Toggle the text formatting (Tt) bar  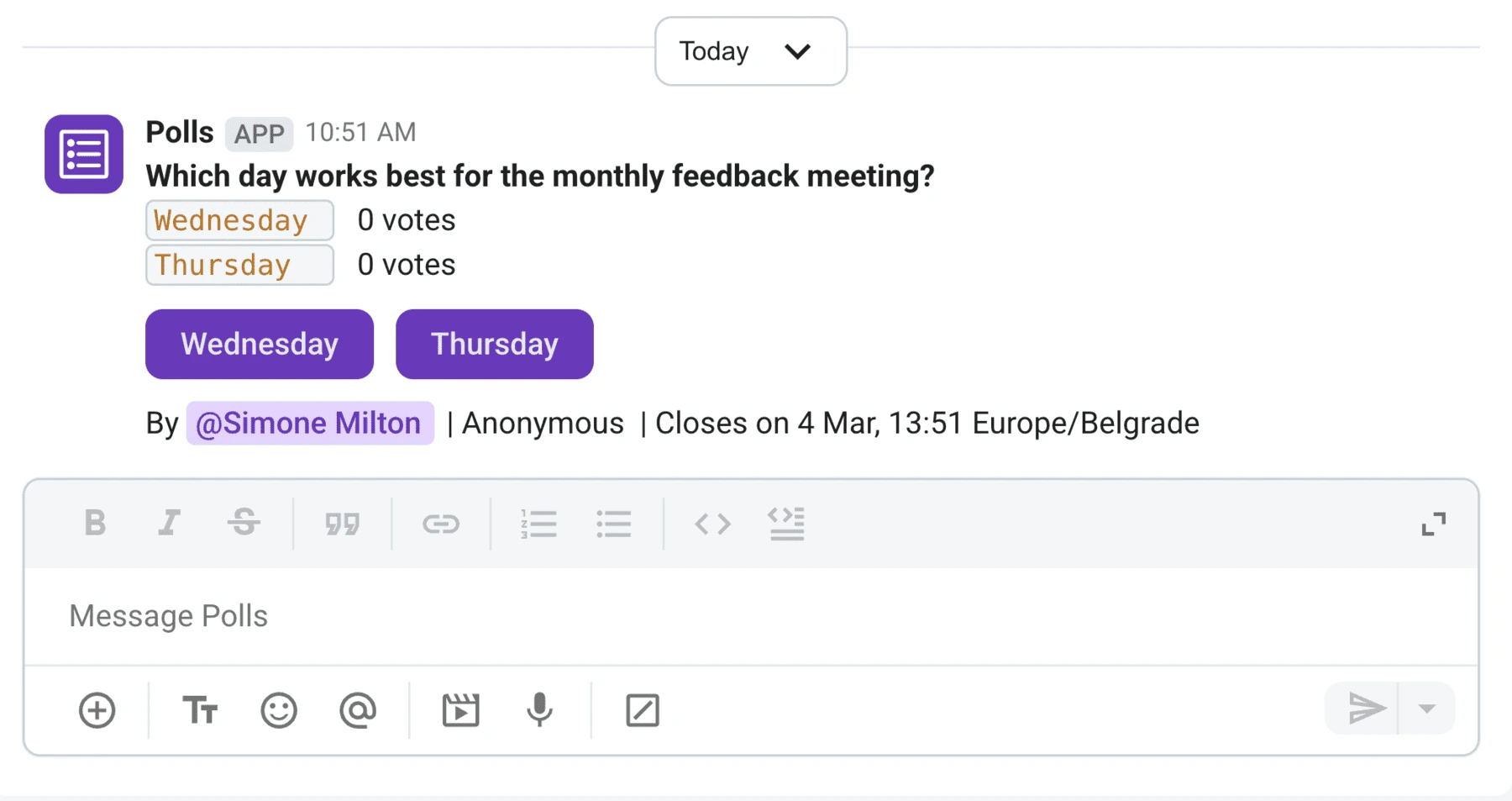(x=200, y=710)
